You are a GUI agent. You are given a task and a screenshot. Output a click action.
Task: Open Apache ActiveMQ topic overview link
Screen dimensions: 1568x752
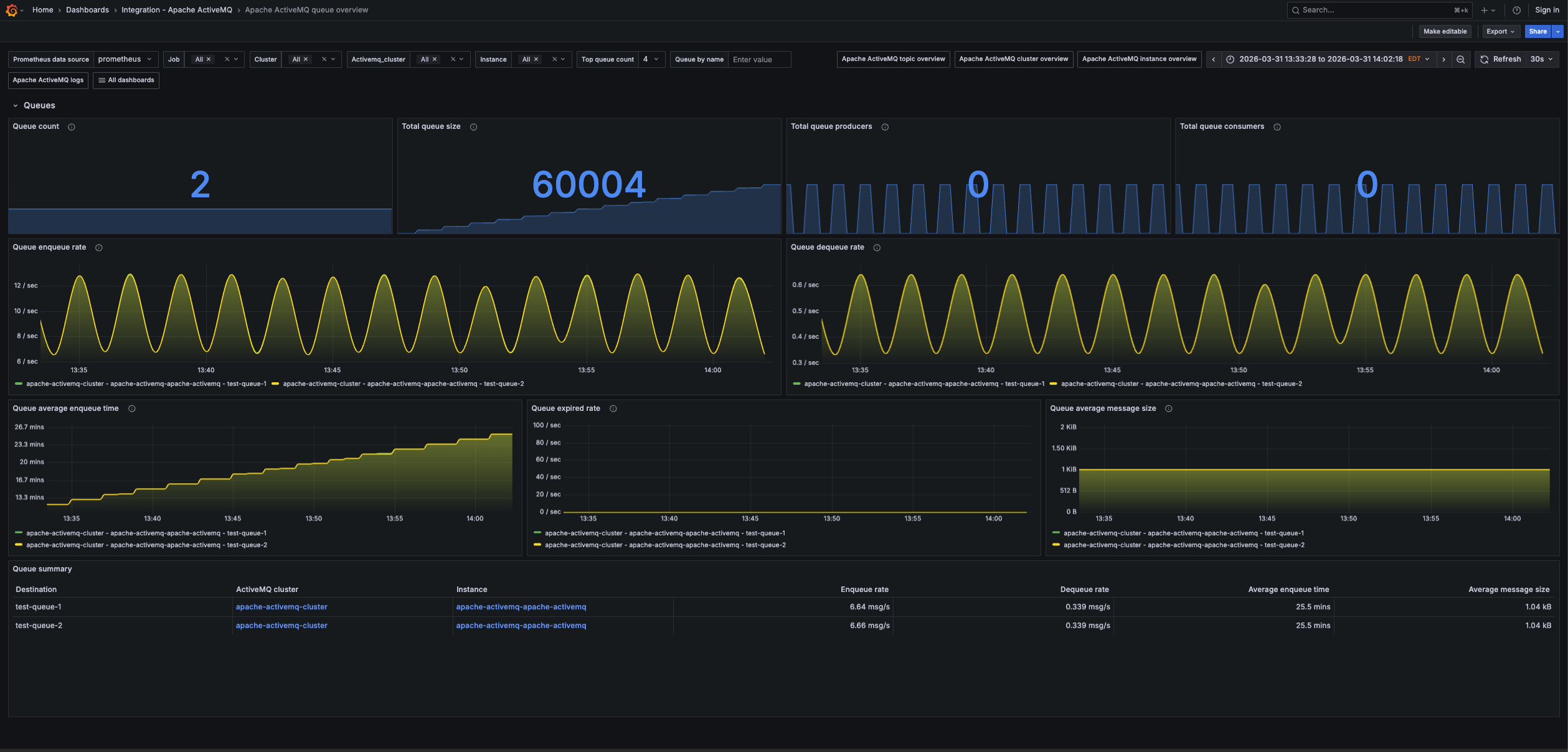click(892, 59)
